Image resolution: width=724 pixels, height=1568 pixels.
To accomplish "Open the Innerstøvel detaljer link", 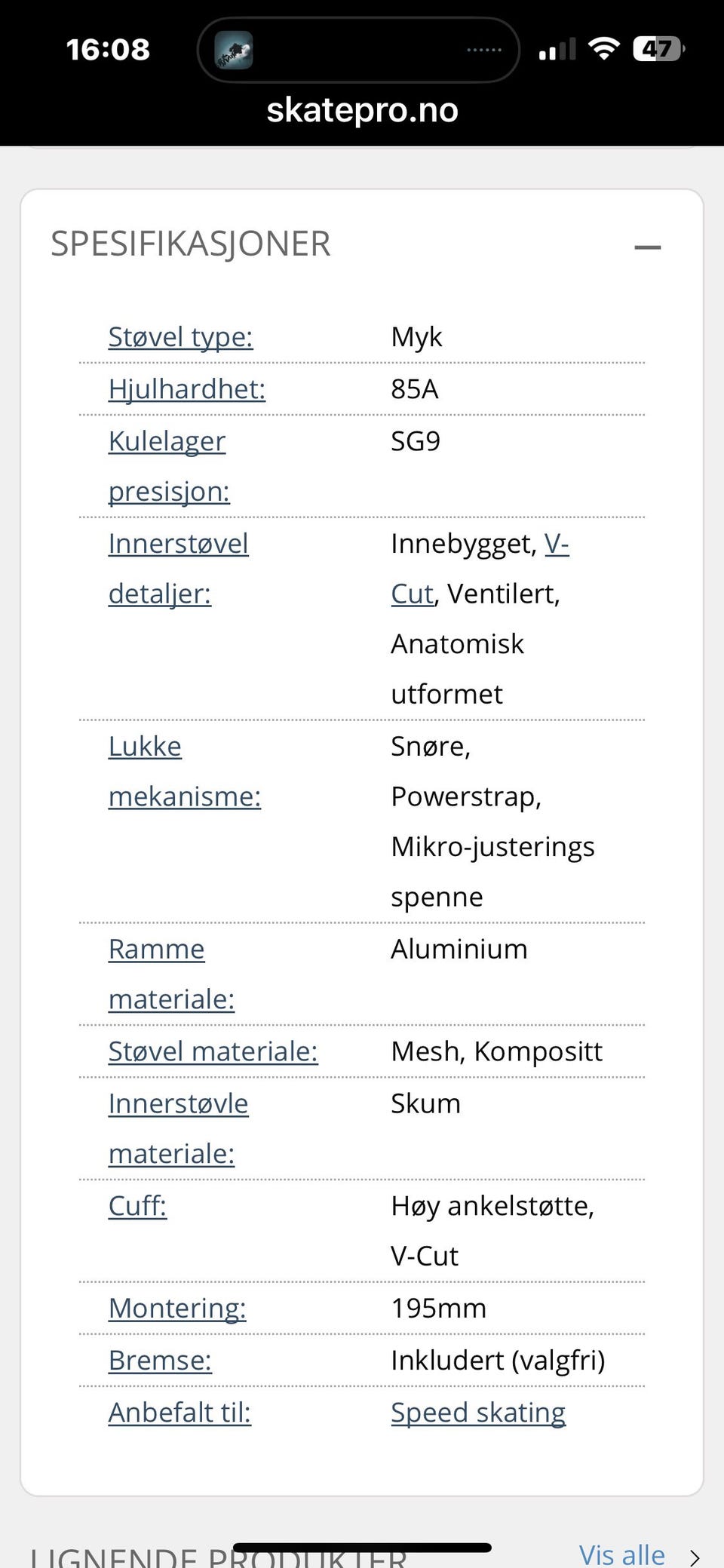I will click(178, 544).
